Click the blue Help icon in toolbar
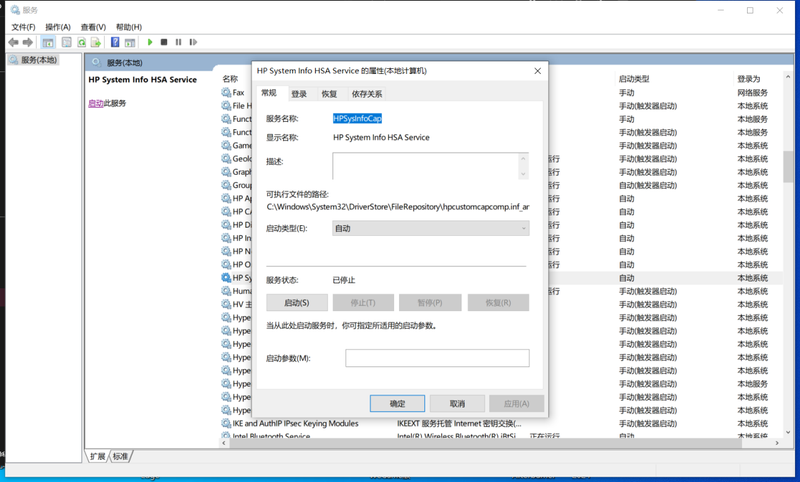This screenshot has height=482, width=800. point(115,42)
